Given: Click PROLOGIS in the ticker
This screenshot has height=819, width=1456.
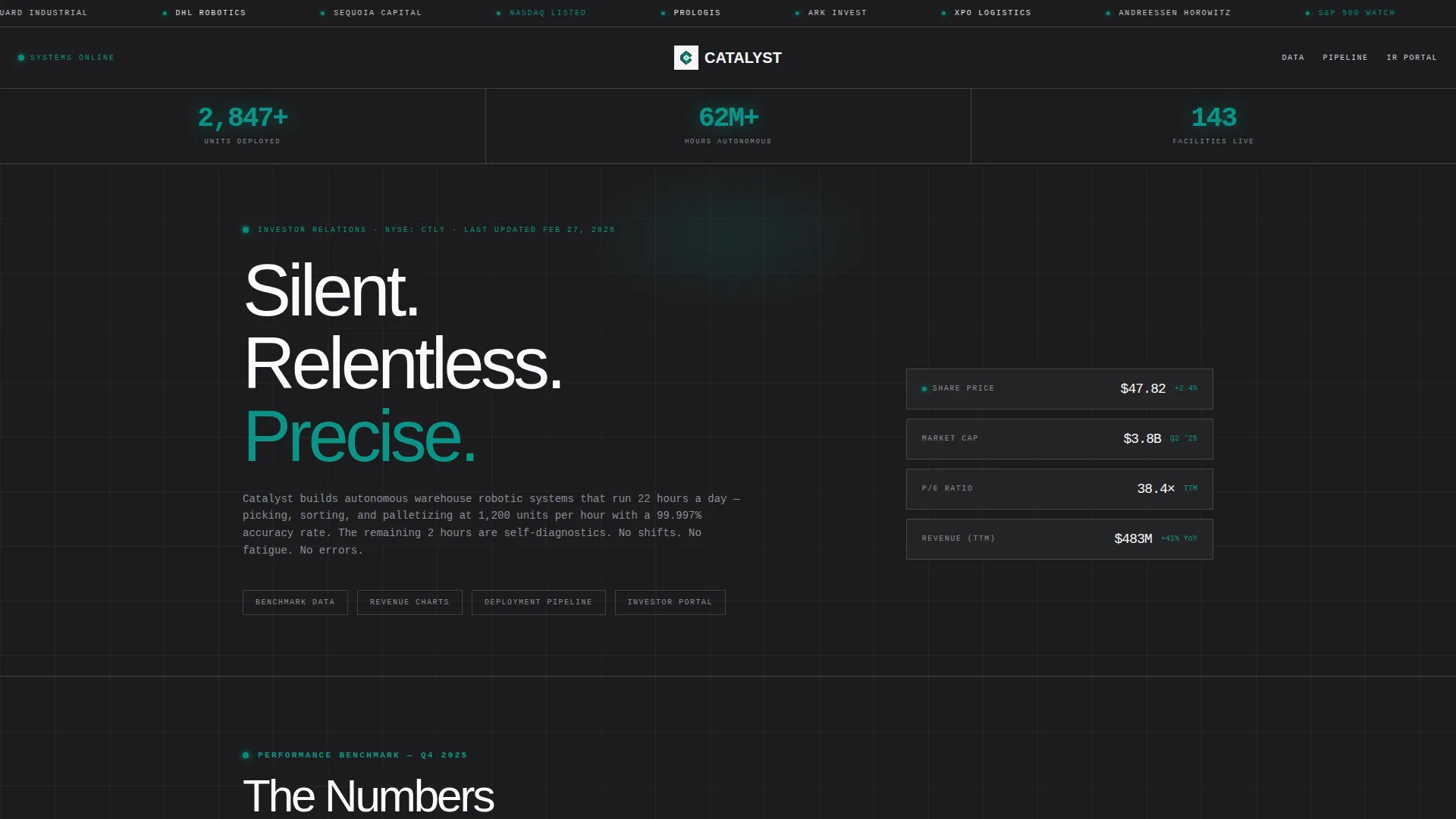Looking at the screenshot, I should pyautogui.click(x=697, y=13).
